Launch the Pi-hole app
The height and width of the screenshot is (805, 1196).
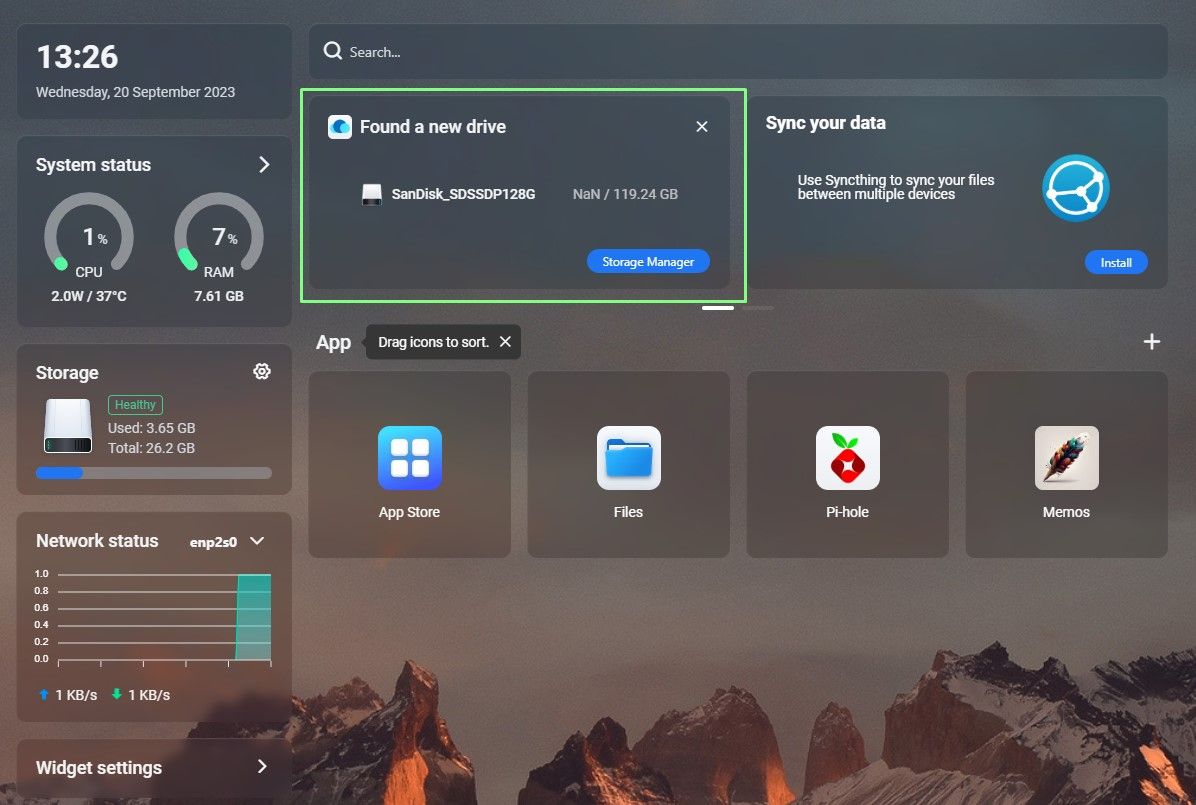847,458
